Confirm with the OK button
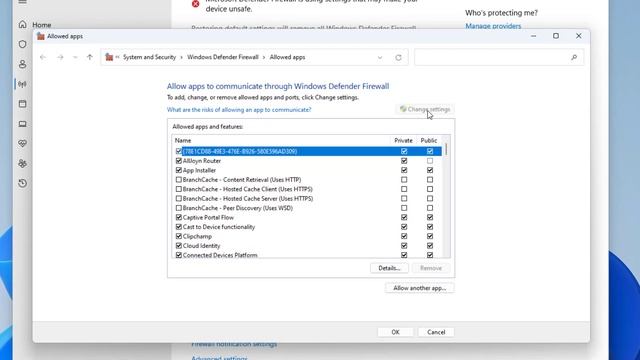 [x=395, y=332]
